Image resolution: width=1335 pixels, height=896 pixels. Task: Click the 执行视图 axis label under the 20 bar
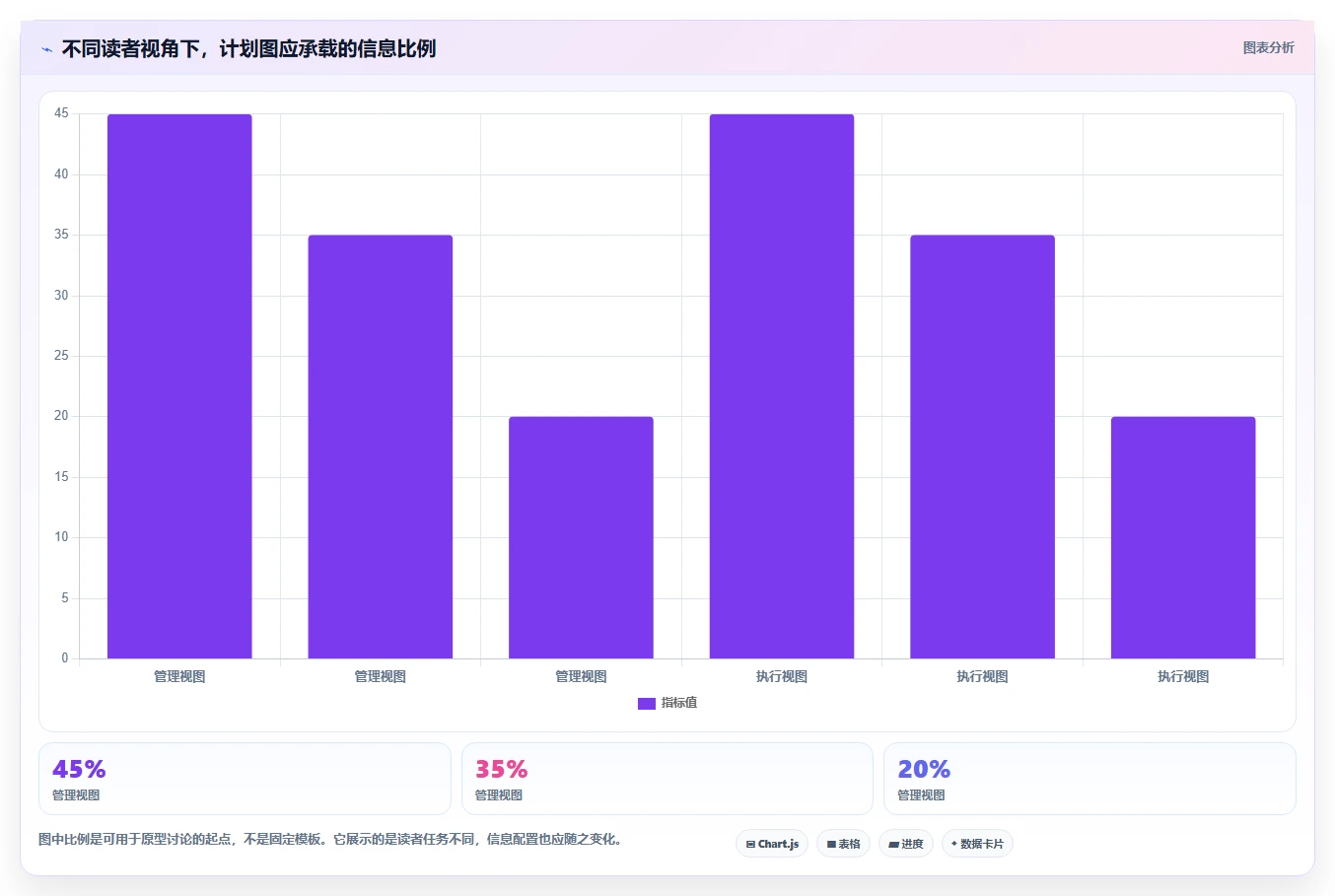1183,676
